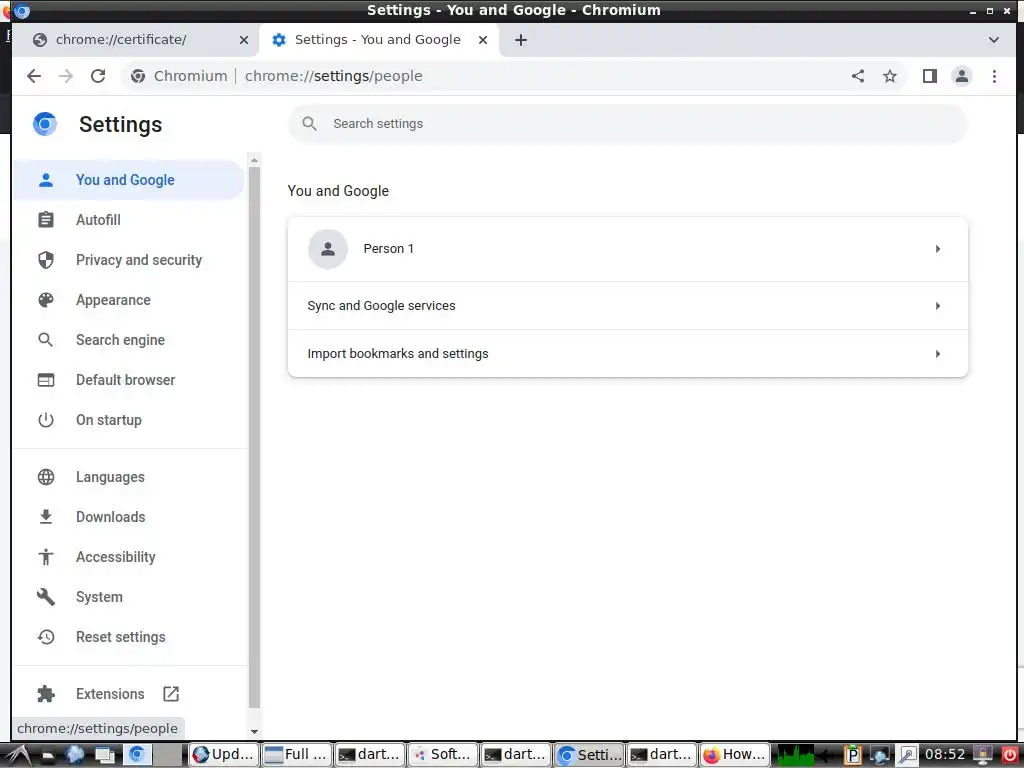Expand Sync and Google services arrow

point(938,306)
